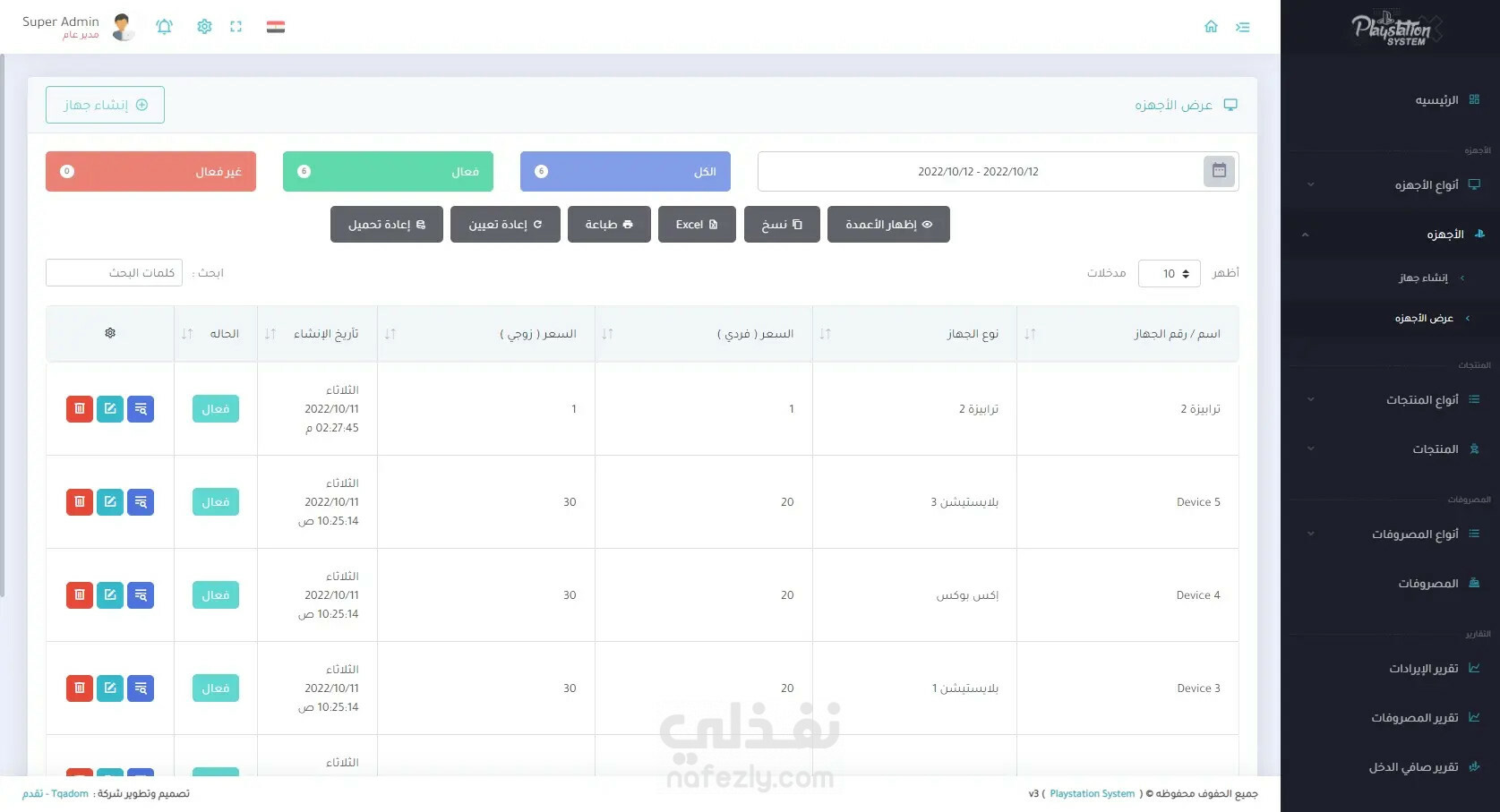Screen dimensions: 1500x812
Task: Click the نسخ copy button
Action: tap(782, 225)
